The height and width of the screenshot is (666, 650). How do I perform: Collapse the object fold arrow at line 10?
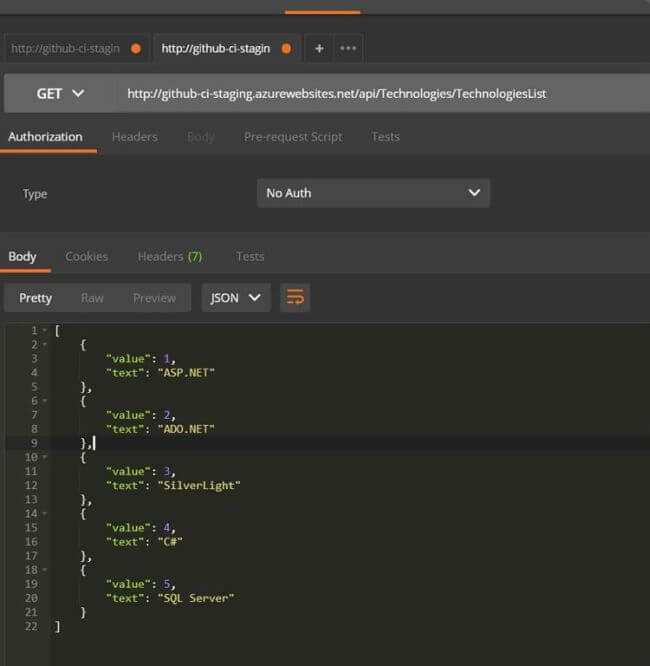click(x=45, y=457)
